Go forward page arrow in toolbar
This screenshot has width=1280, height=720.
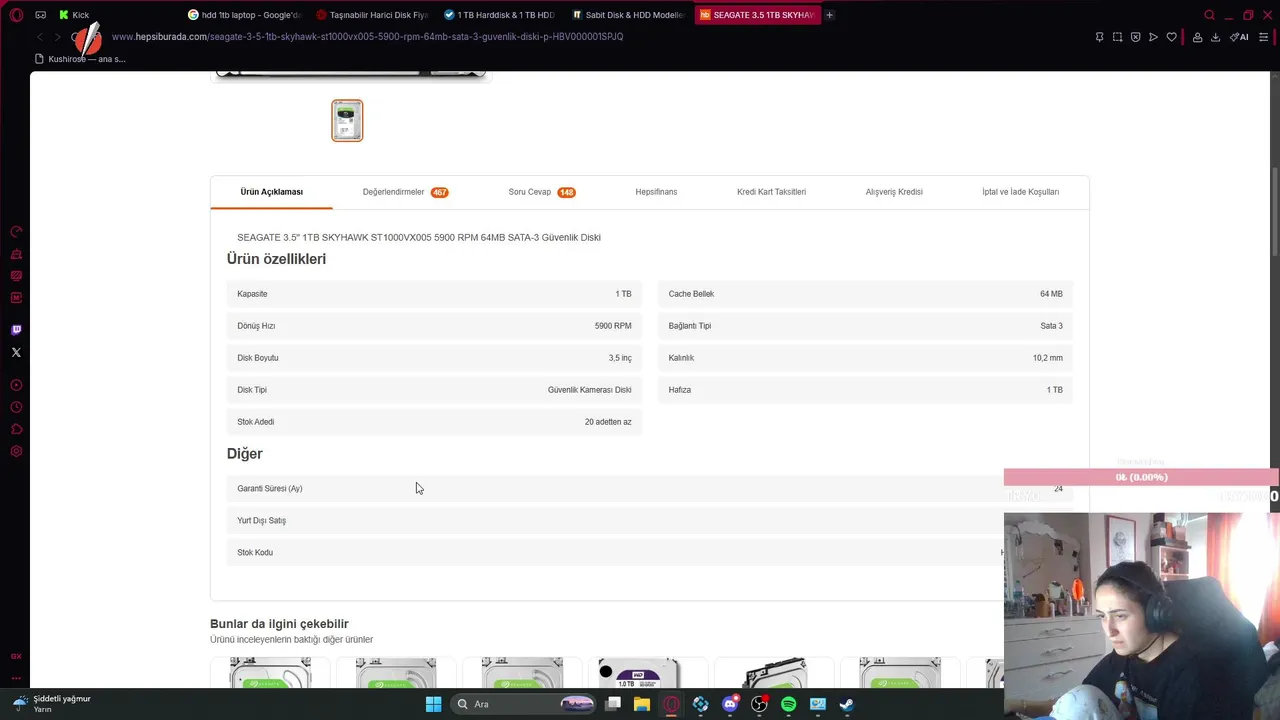pyautogui.click(x=57, y=37)
